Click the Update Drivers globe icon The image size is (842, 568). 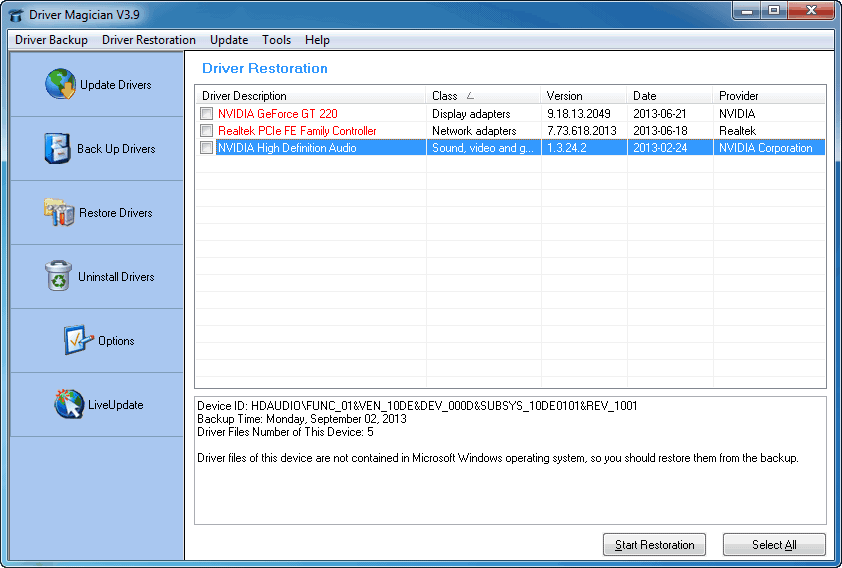(x=60, y=85)
